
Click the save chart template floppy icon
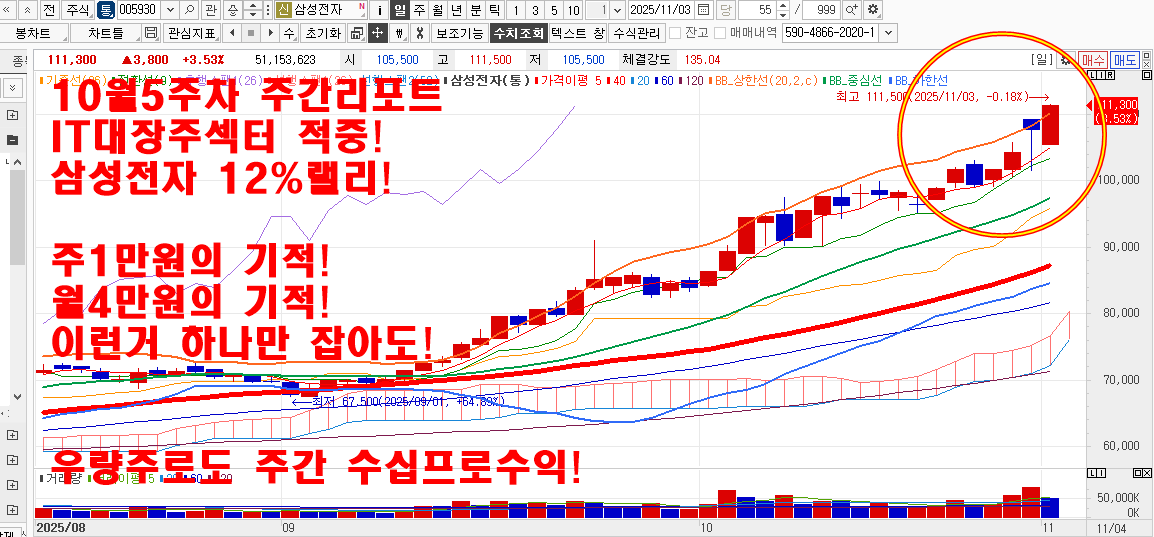click(x=151, y=33)
